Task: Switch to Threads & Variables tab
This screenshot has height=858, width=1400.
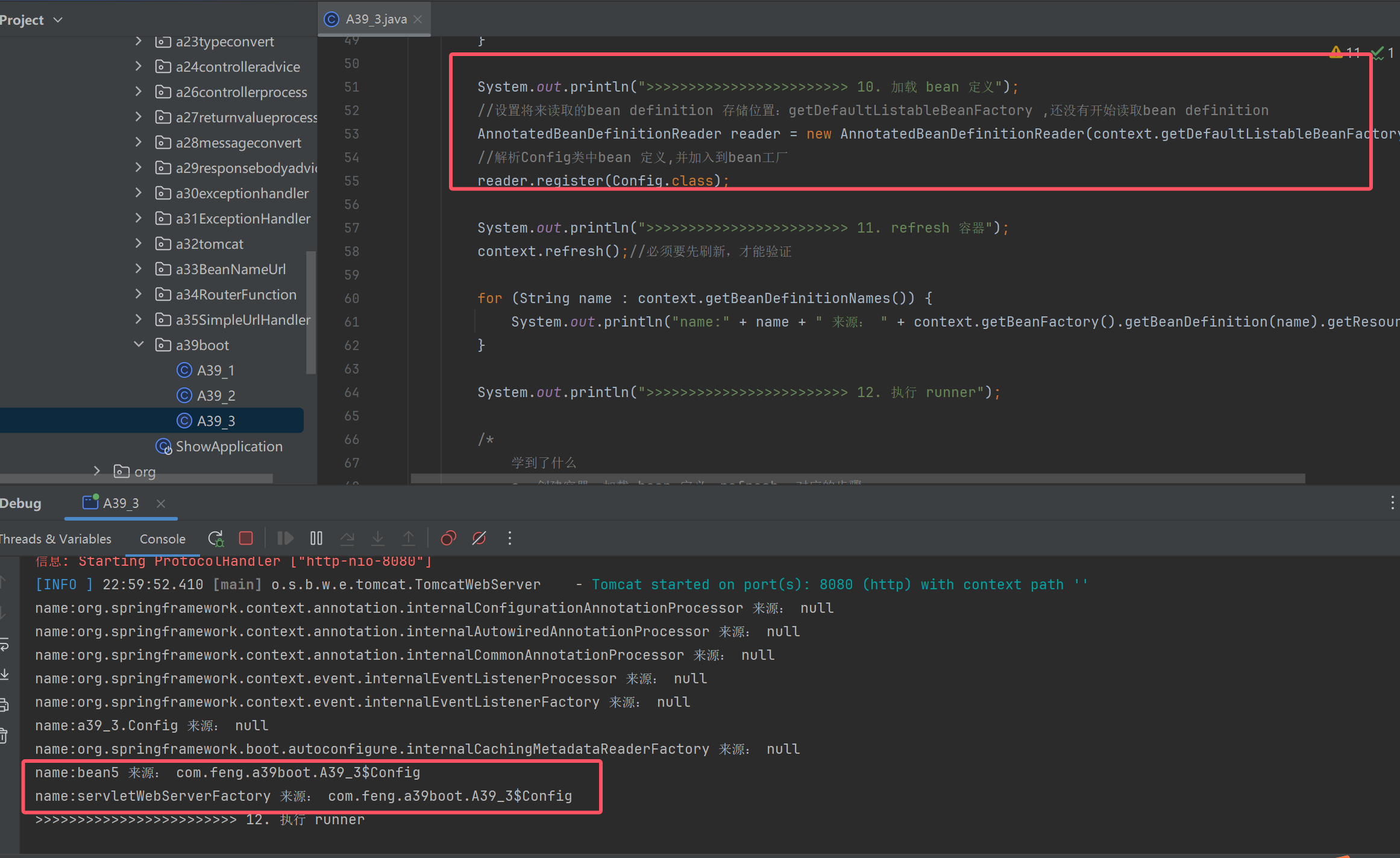Action: click(55, 539)
